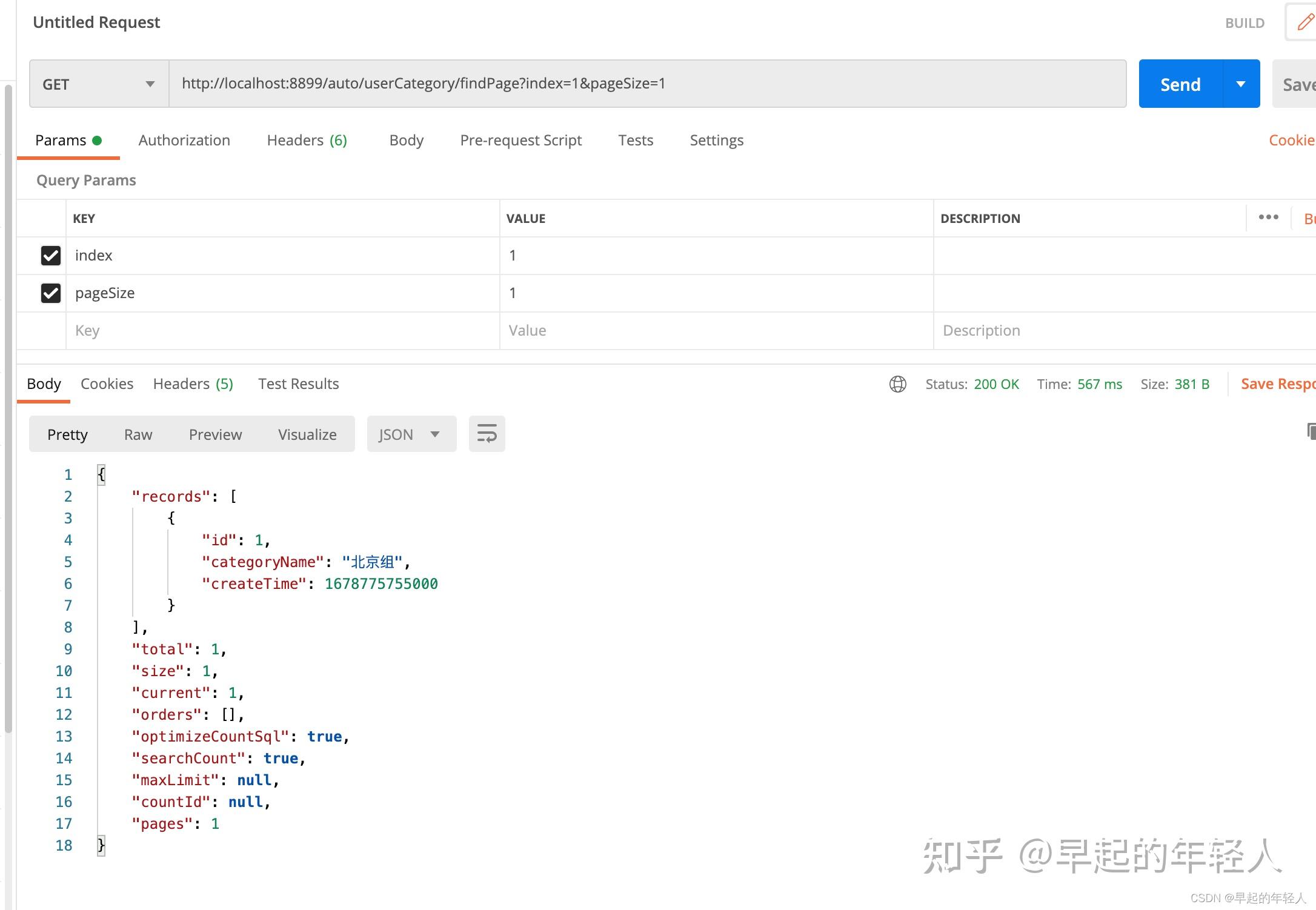
Task: Select the Pretty response view
Action: coord(67,434)
